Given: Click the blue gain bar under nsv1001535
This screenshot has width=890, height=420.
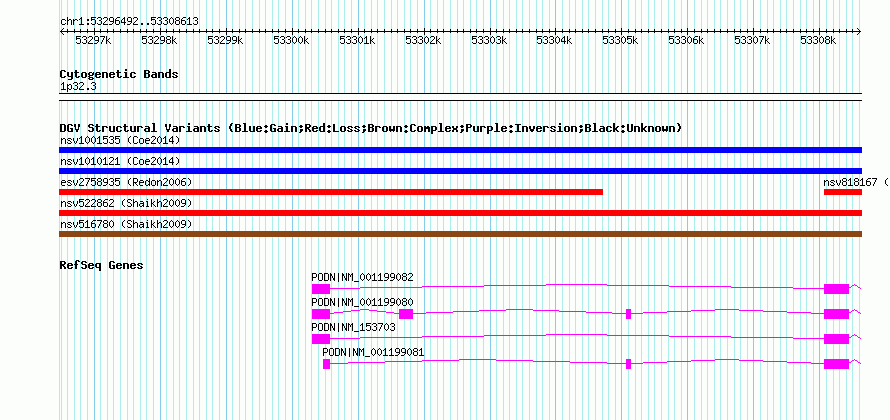Looking at the screenshot, I should pos(460,150).
